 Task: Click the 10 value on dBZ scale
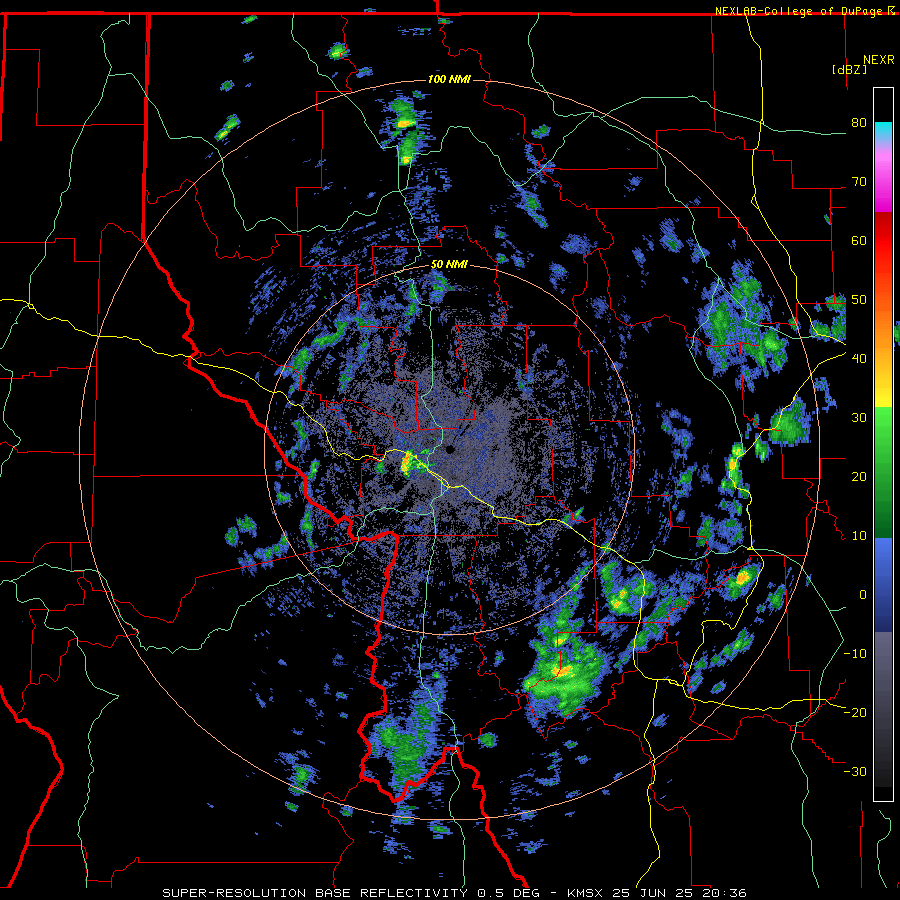pos(859,536)
